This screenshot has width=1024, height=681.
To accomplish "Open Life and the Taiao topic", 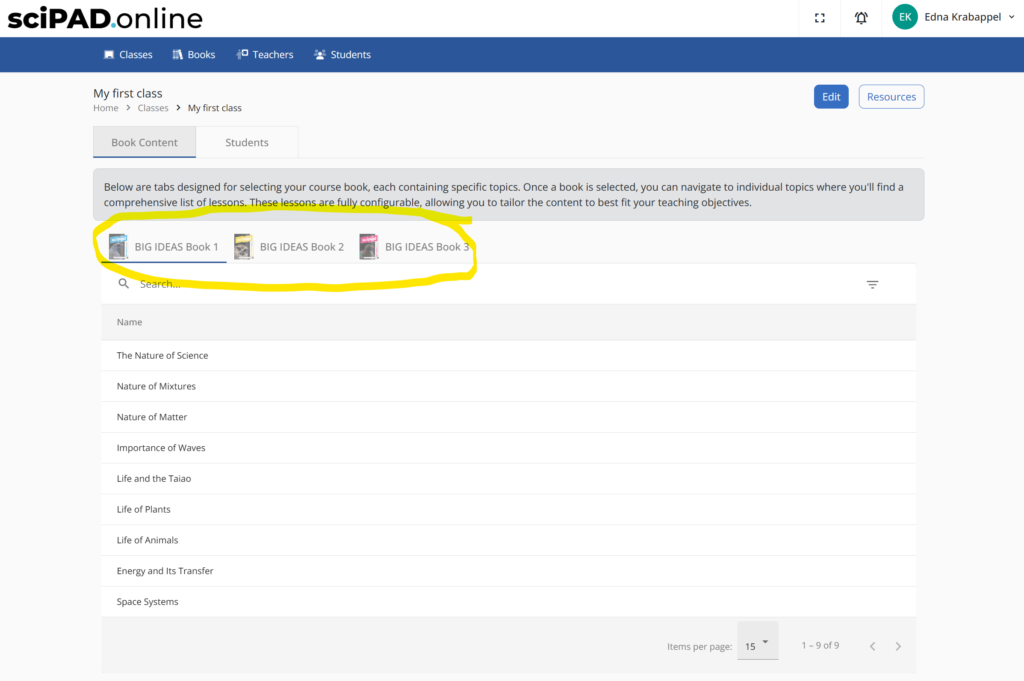I will [509, 478].
